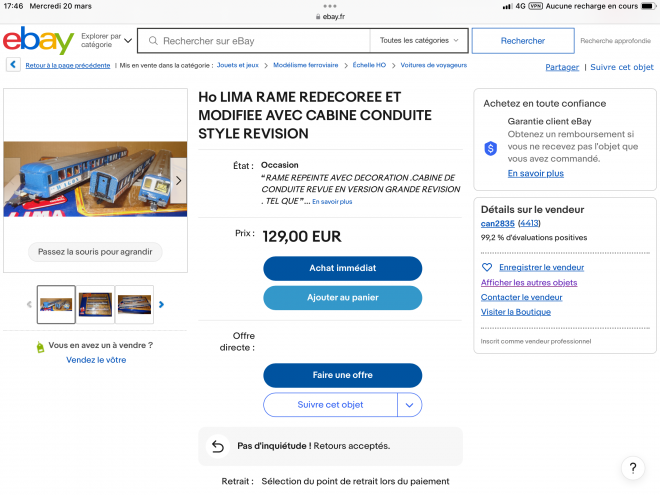Click the thumbnail strip right arrow

coord(162,304)
